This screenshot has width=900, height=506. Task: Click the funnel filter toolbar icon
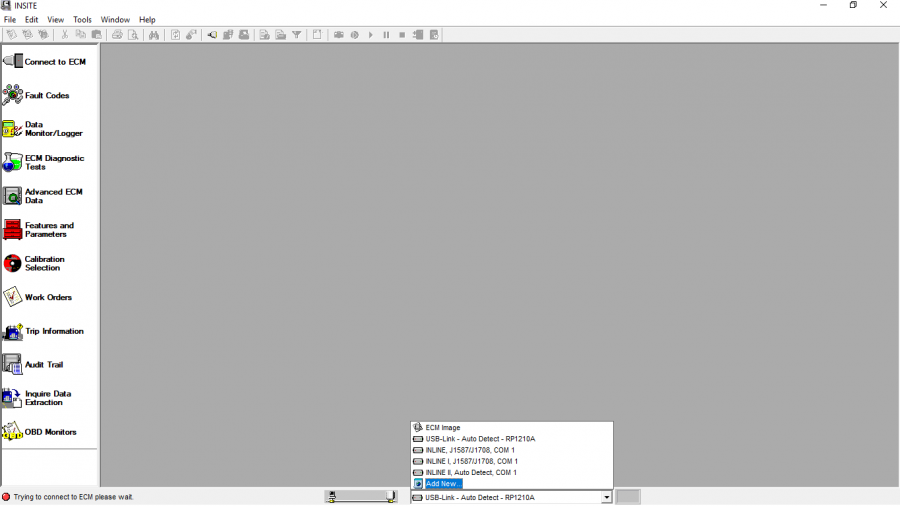[297, 35]
